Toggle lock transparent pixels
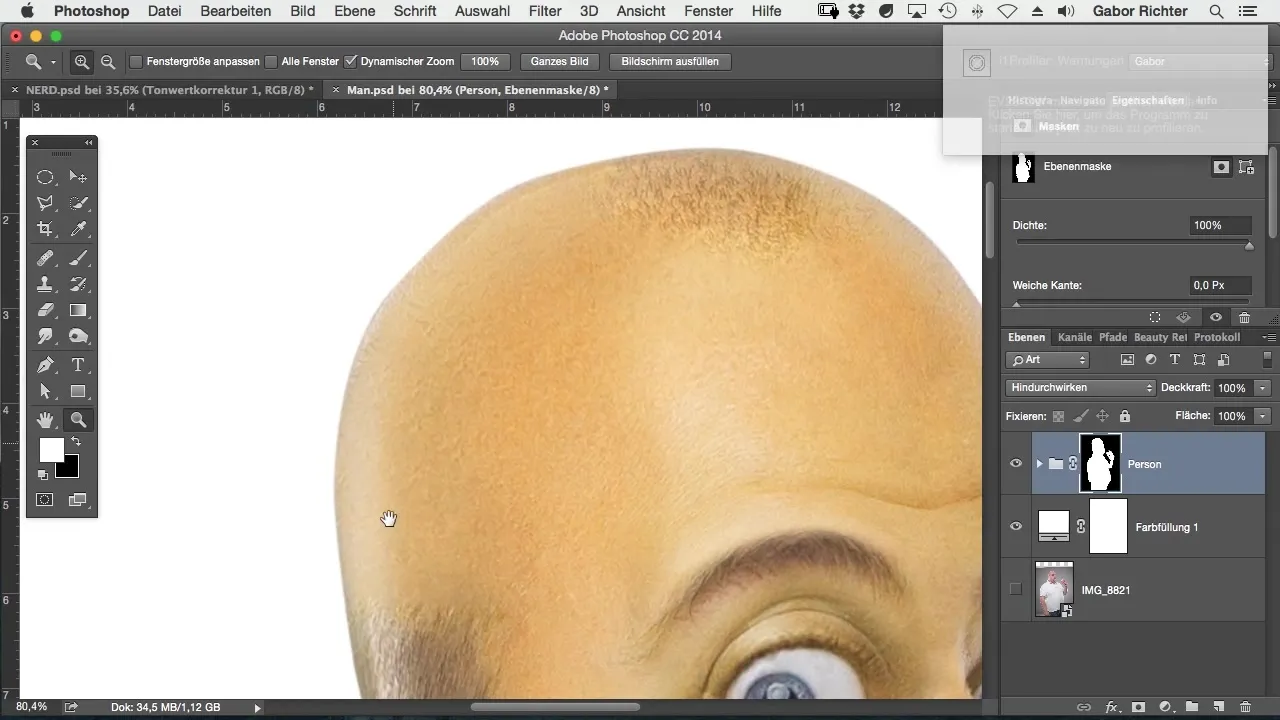Screen dimensions: 1280x720 (1058, 416)
